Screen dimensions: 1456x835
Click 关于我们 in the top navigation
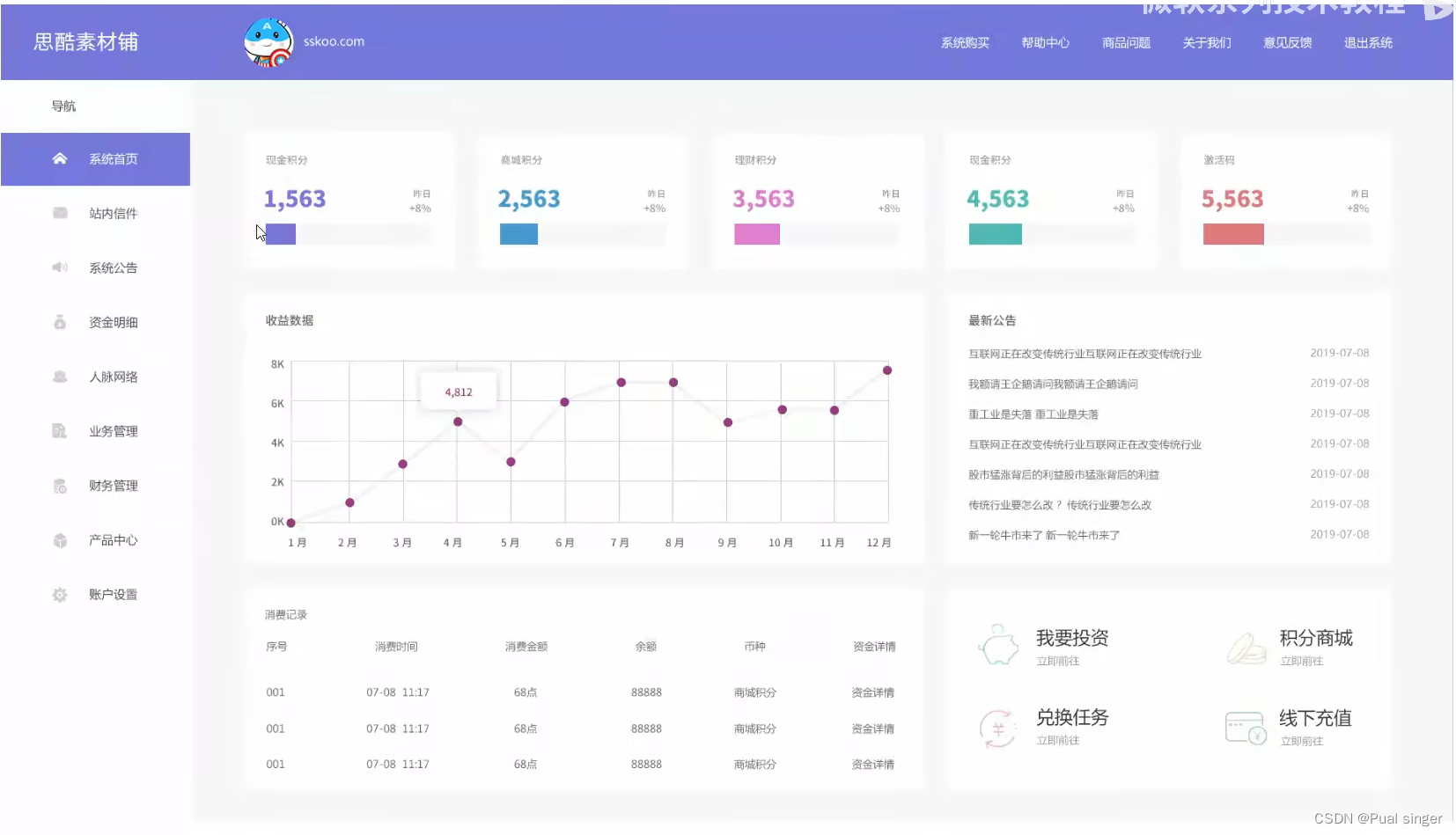click(1207, 42)
